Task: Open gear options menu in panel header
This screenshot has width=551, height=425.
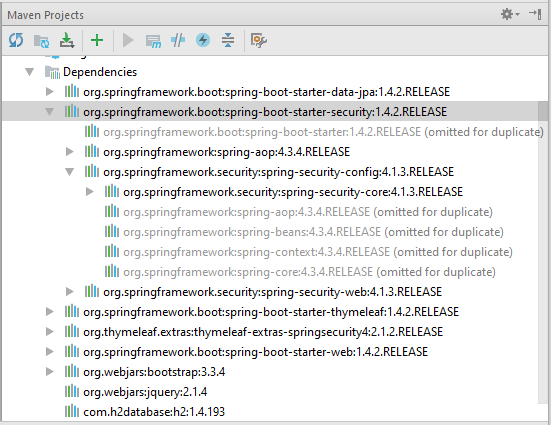Action: pyautogui.click(x=510, y=14)
